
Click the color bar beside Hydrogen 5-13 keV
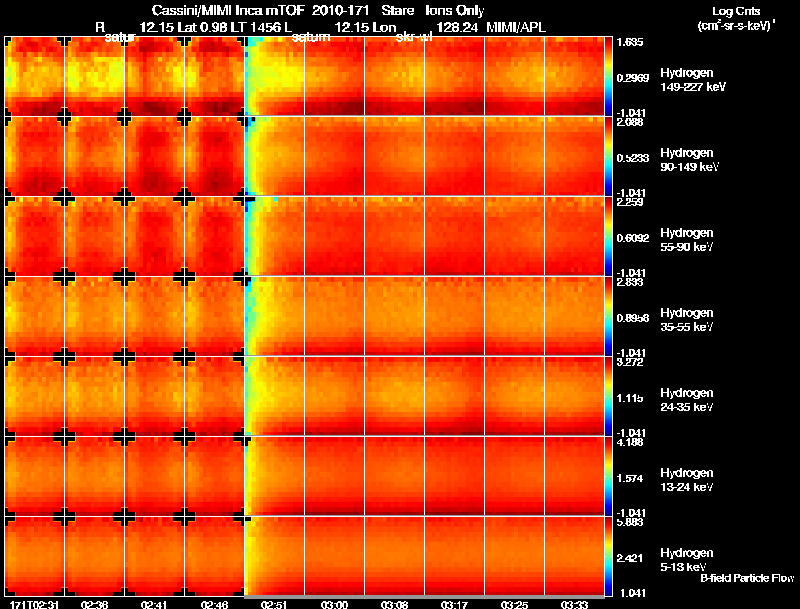pyautogui.click(x=608, y=556)
